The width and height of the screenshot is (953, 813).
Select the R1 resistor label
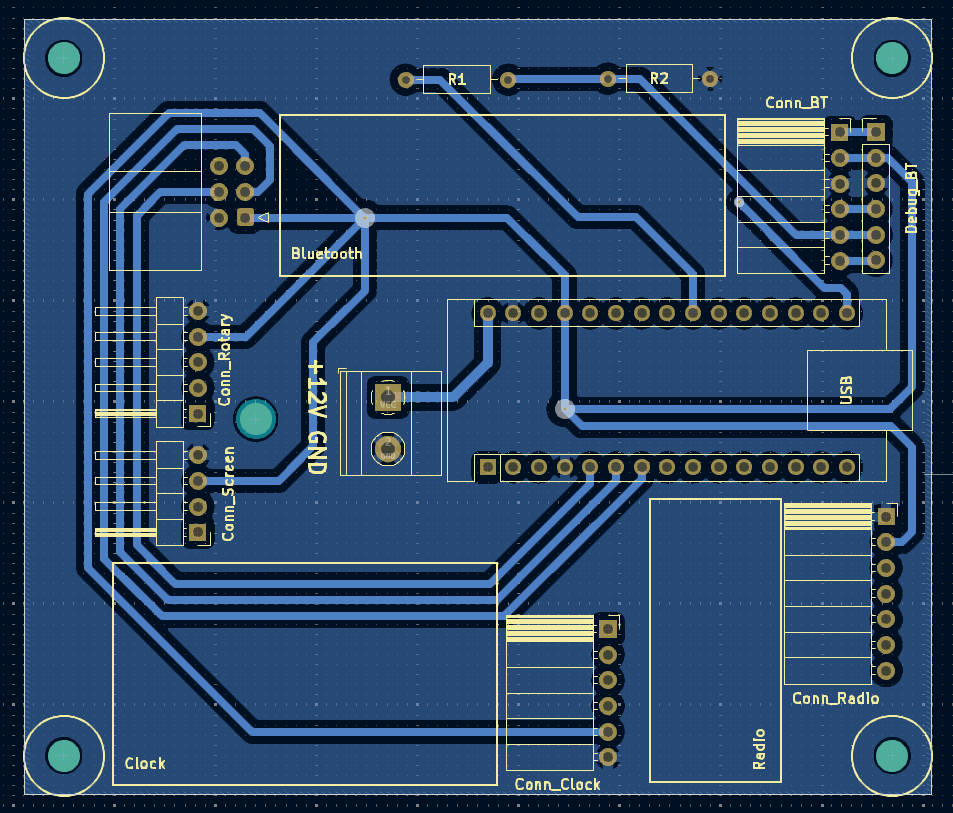pyautogui.click(x=457, y=79)
